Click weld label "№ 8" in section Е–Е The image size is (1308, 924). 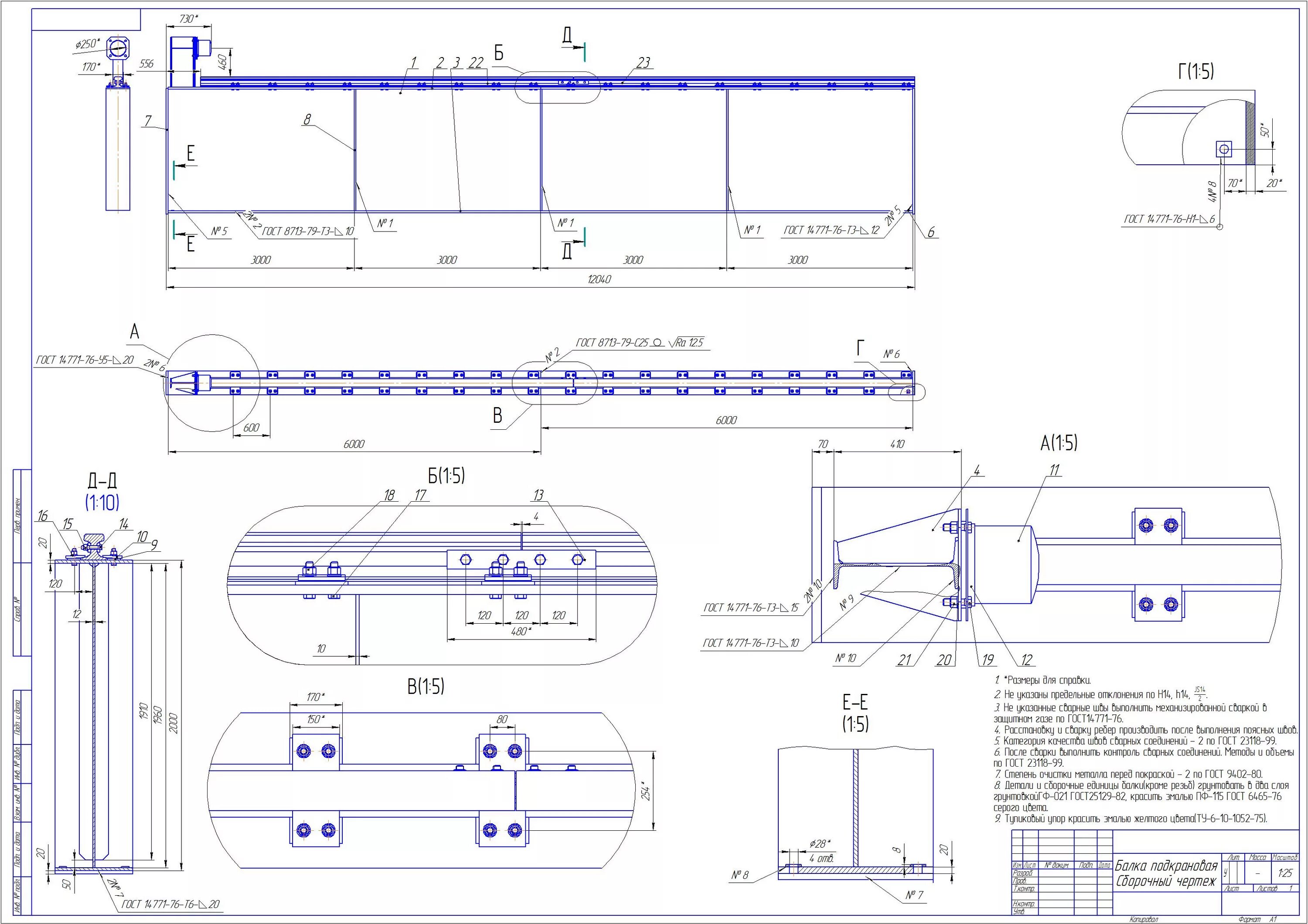click(x=739, y=874)
